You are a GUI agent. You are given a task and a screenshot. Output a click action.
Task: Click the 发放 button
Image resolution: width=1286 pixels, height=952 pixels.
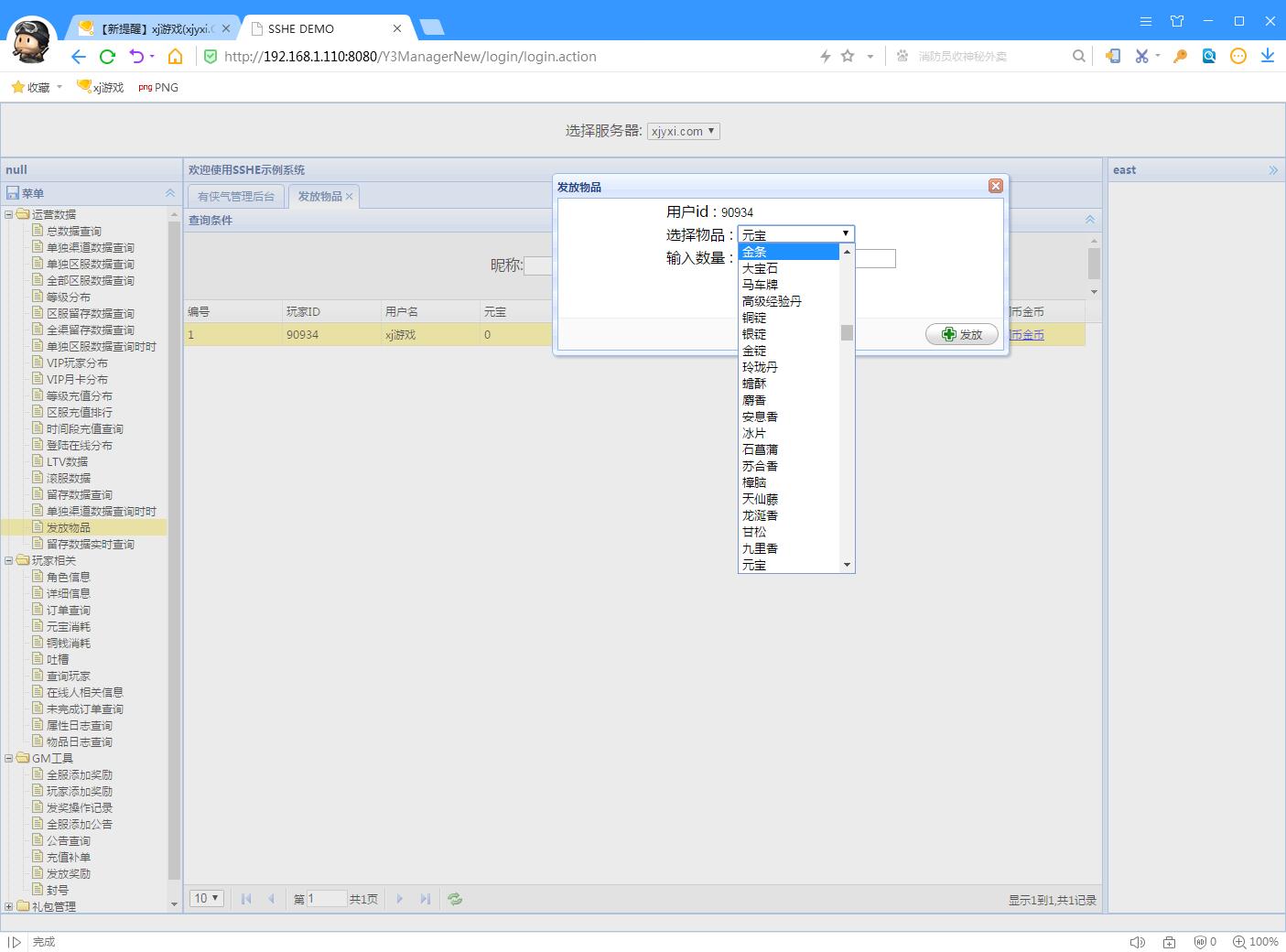[x=961, y=334]
